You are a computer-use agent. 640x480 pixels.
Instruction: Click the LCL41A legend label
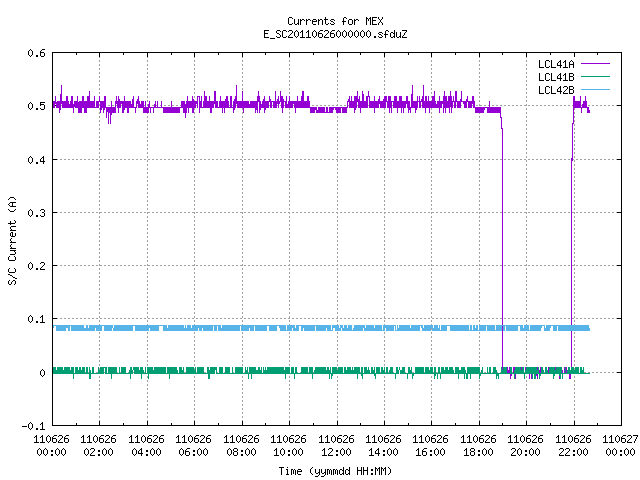tap(556, 64)
